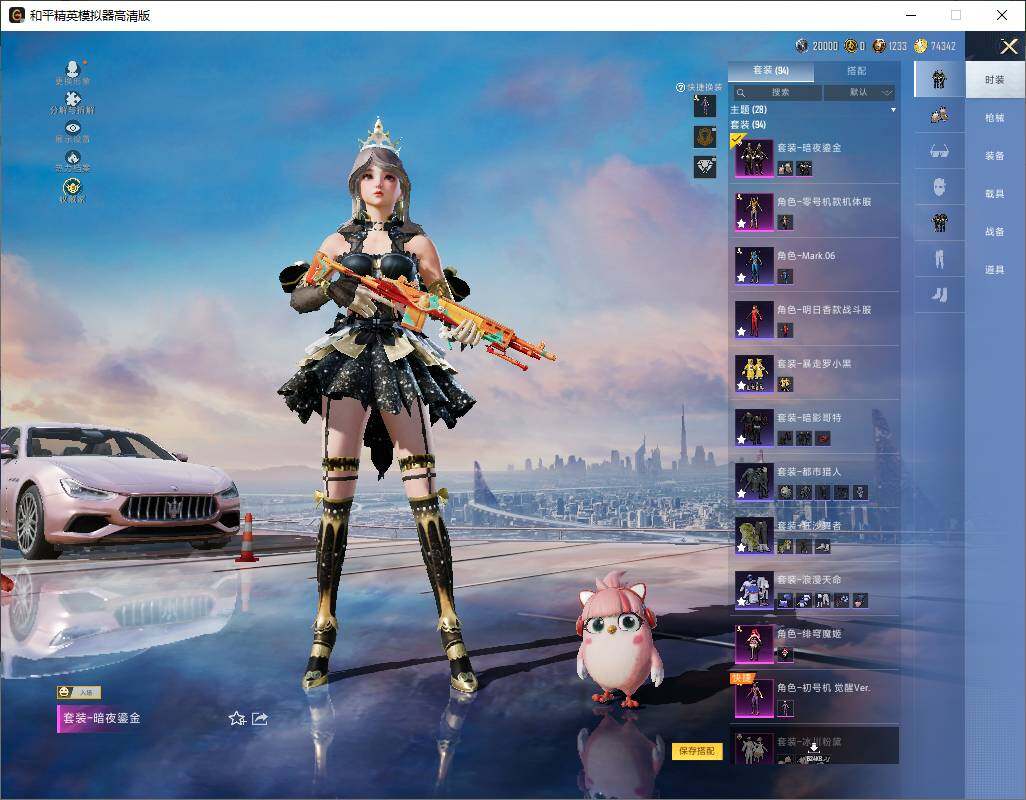1026x800 pixels.
Task: Click the 74342 gold coin icon
Action: click(x=921, y=46)
